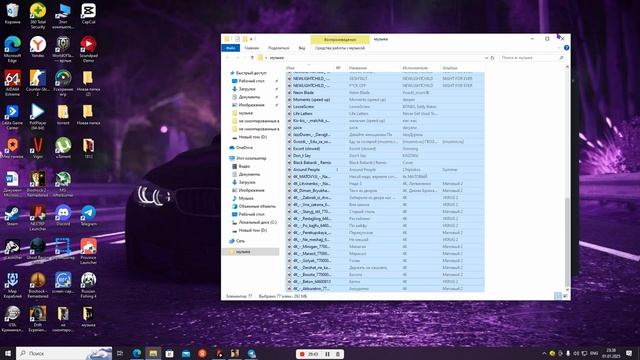Open Новая папка (2) desktop folder
Image resolution: width=640 pixels, height=360 pixels.
(89, 83)
